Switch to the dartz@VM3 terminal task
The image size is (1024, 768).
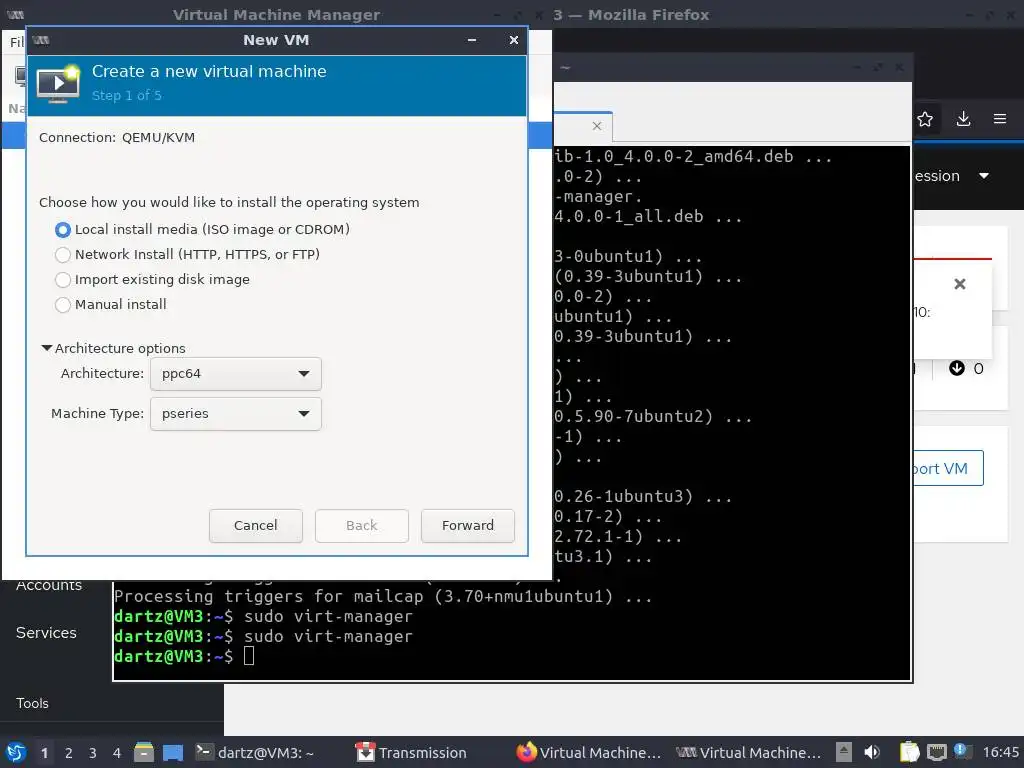coord(256,753)
